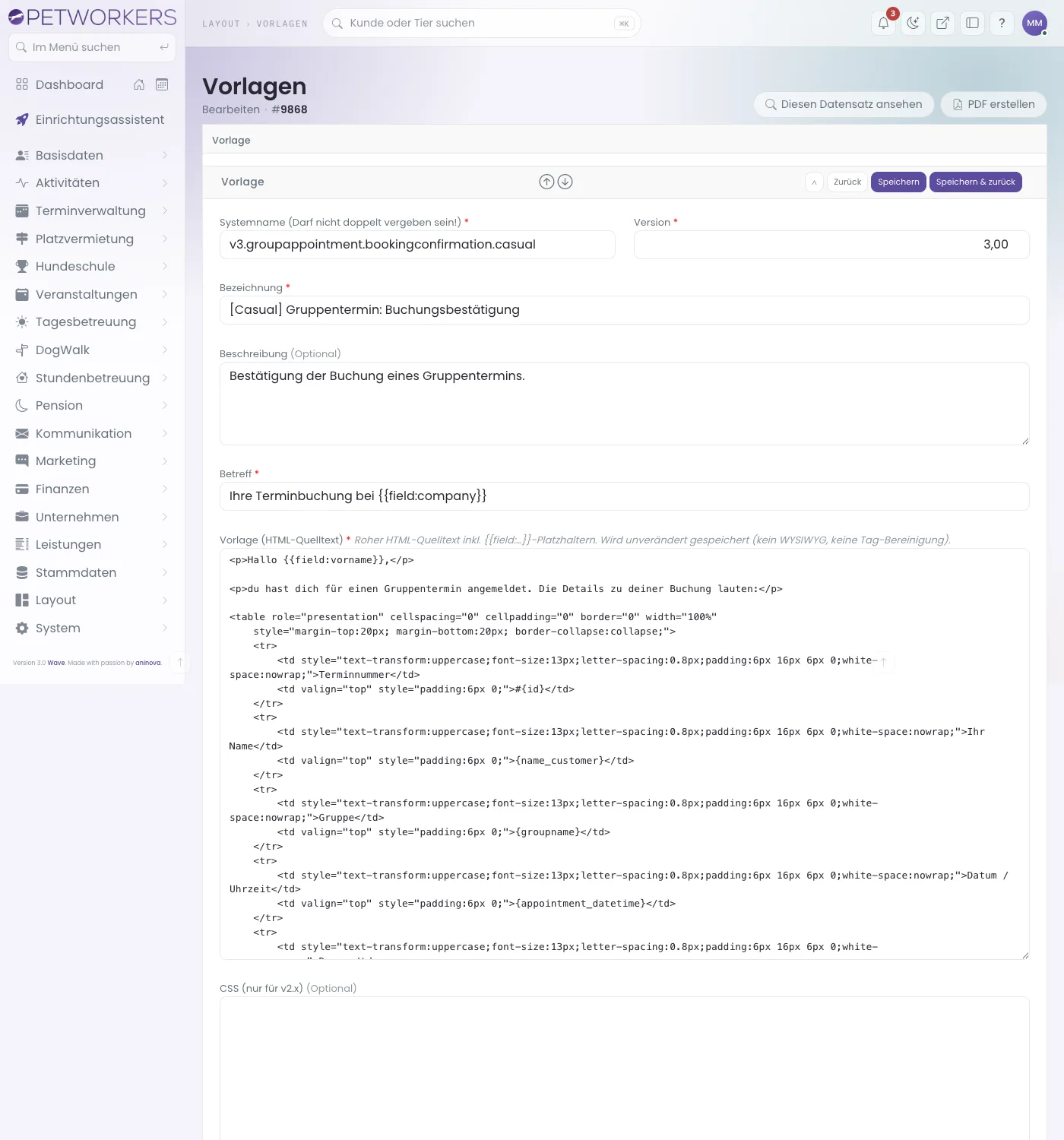The image size is (1064, 1140).
Task: Focus the Kunde oder Tier suchen field
Action: click(482, 23)
